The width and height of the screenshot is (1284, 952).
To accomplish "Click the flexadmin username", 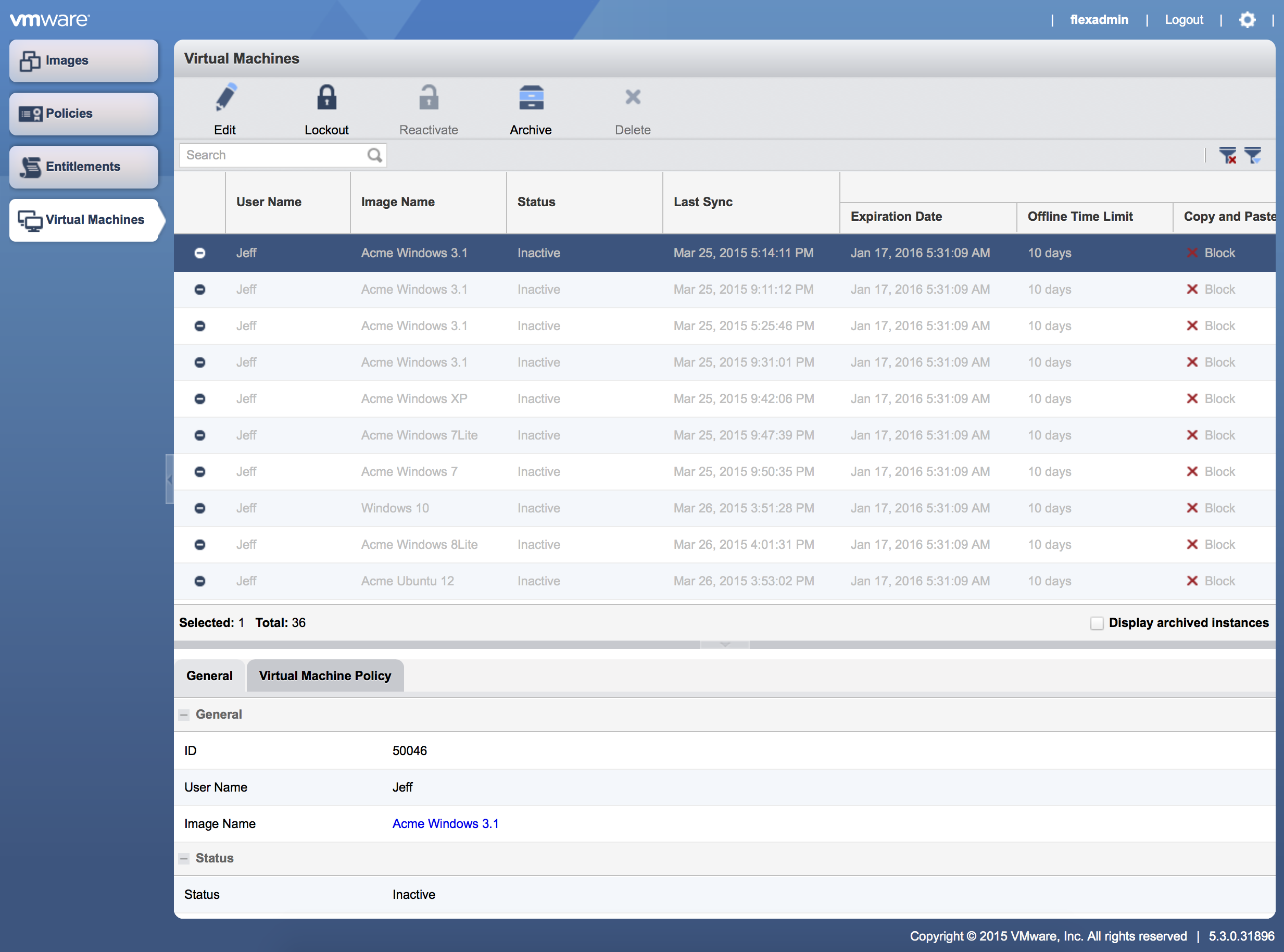I will 1099,20.
